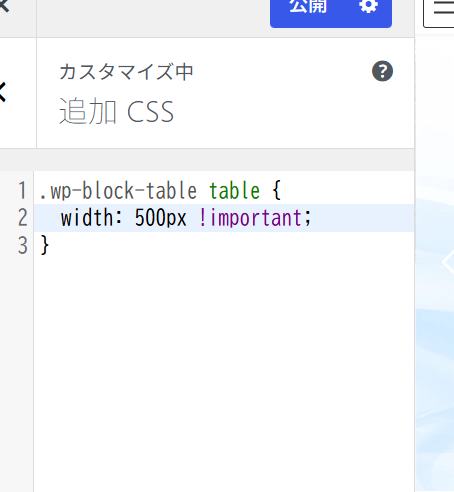
Task: Close the customizer with X icon
Action: pos(4,7)
